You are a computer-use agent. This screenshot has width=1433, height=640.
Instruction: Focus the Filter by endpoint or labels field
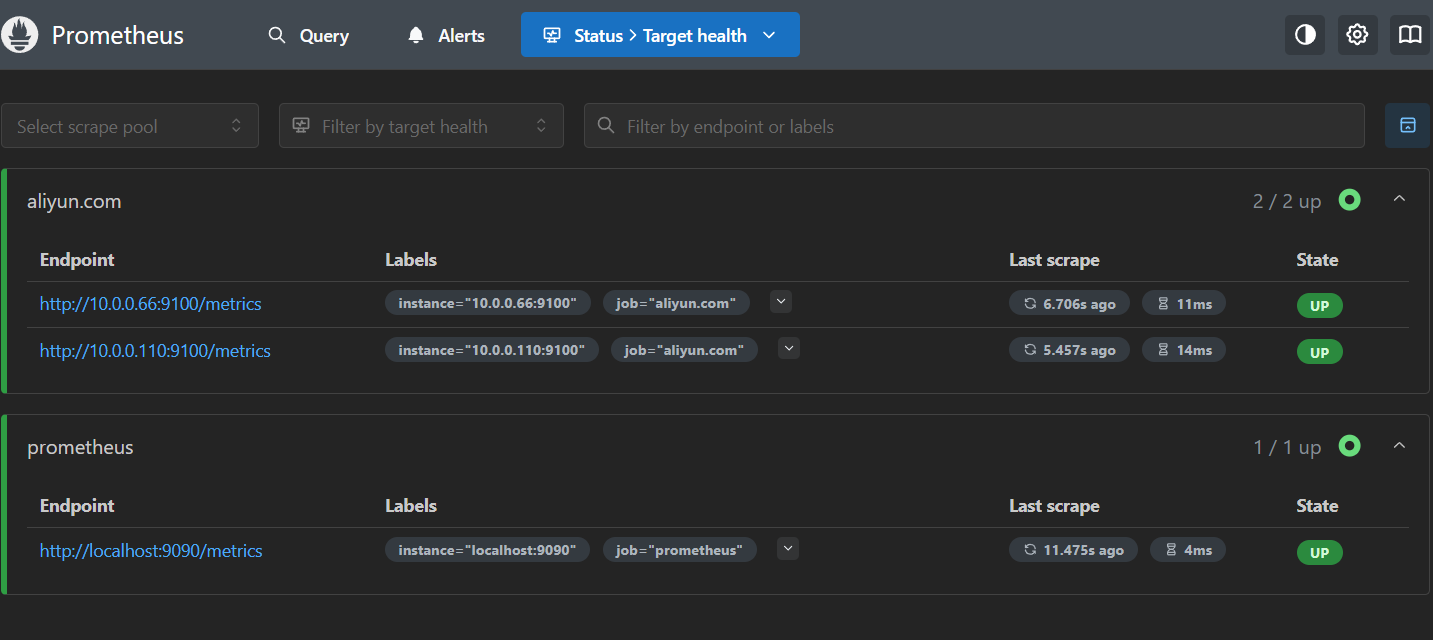(974, 126)
